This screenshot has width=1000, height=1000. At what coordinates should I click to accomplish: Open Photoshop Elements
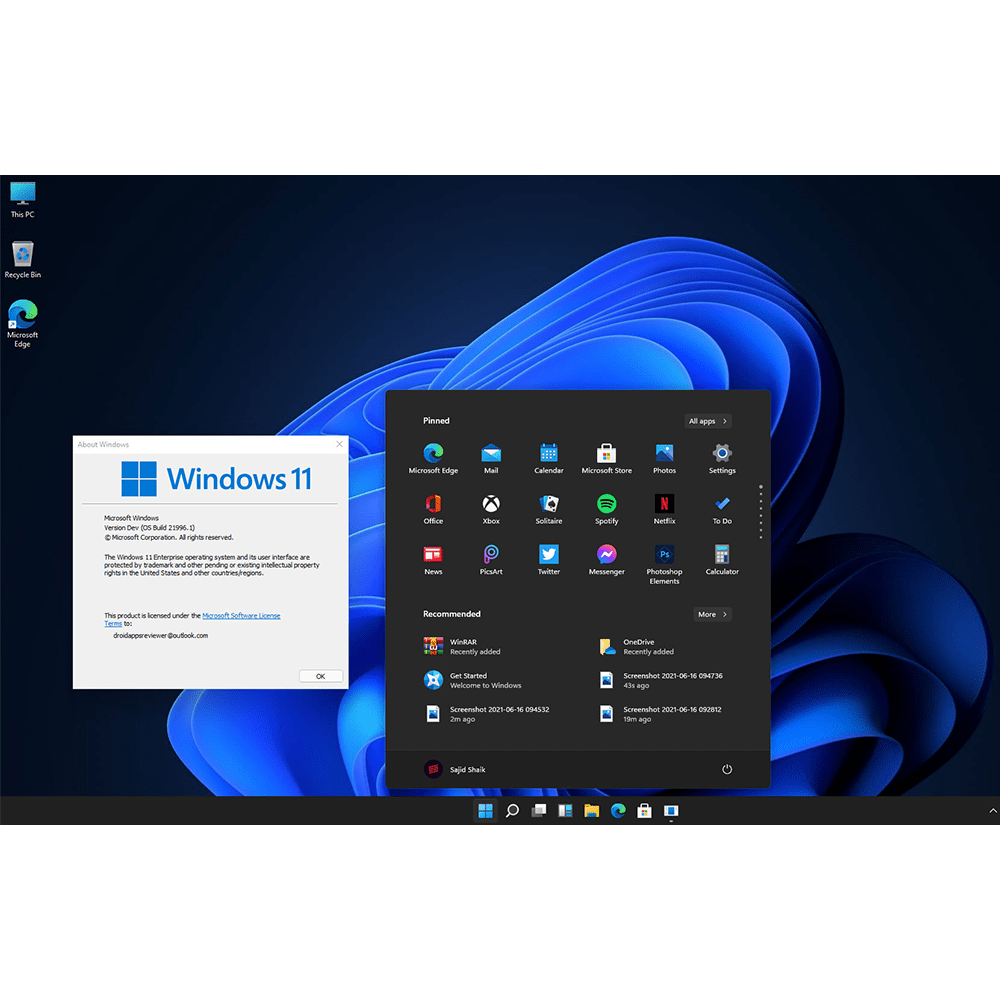(664, 564)
